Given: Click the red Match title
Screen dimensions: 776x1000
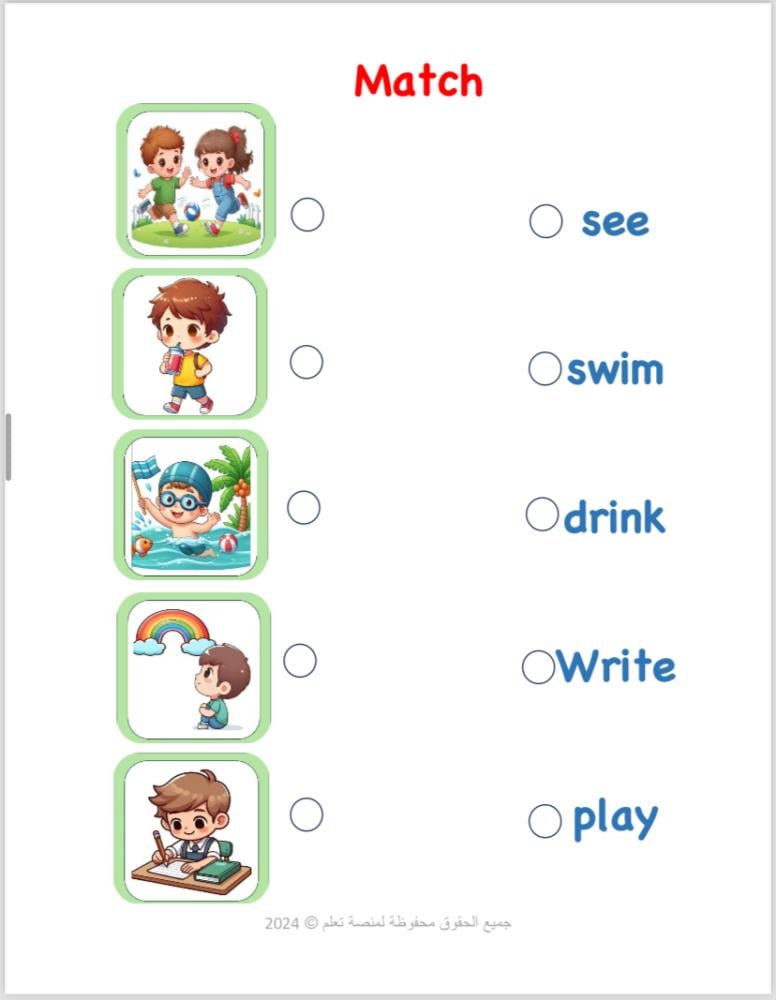Looking at the screenshot, I should tap(418, 81).
